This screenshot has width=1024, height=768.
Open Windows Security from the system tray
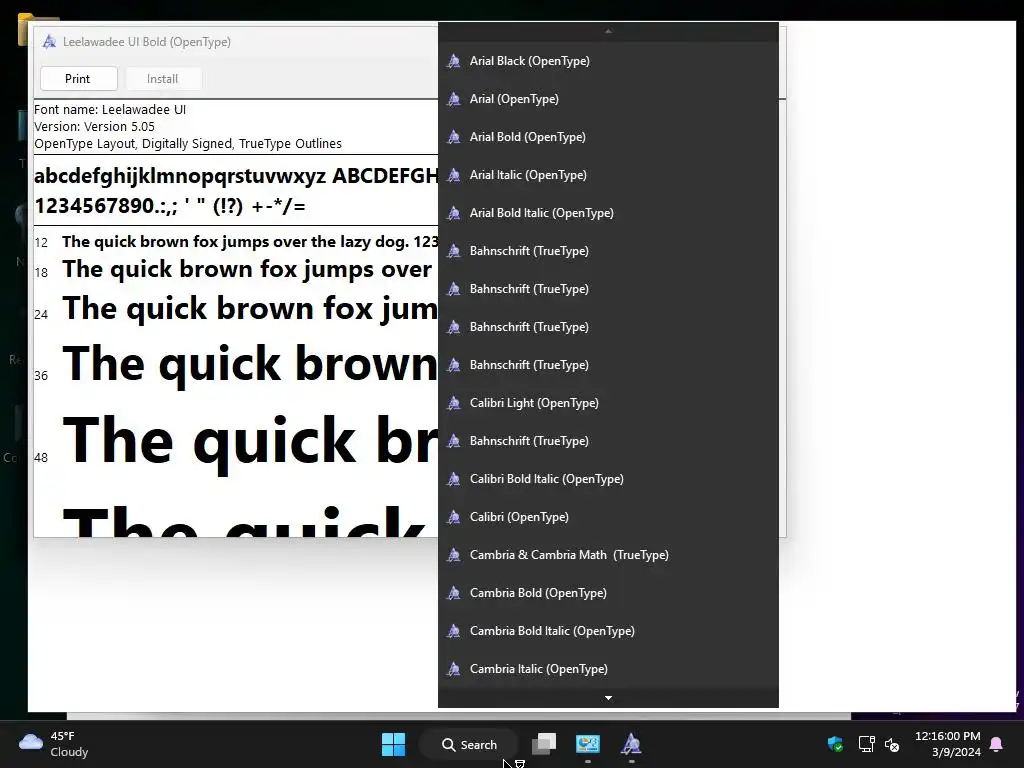835,744
